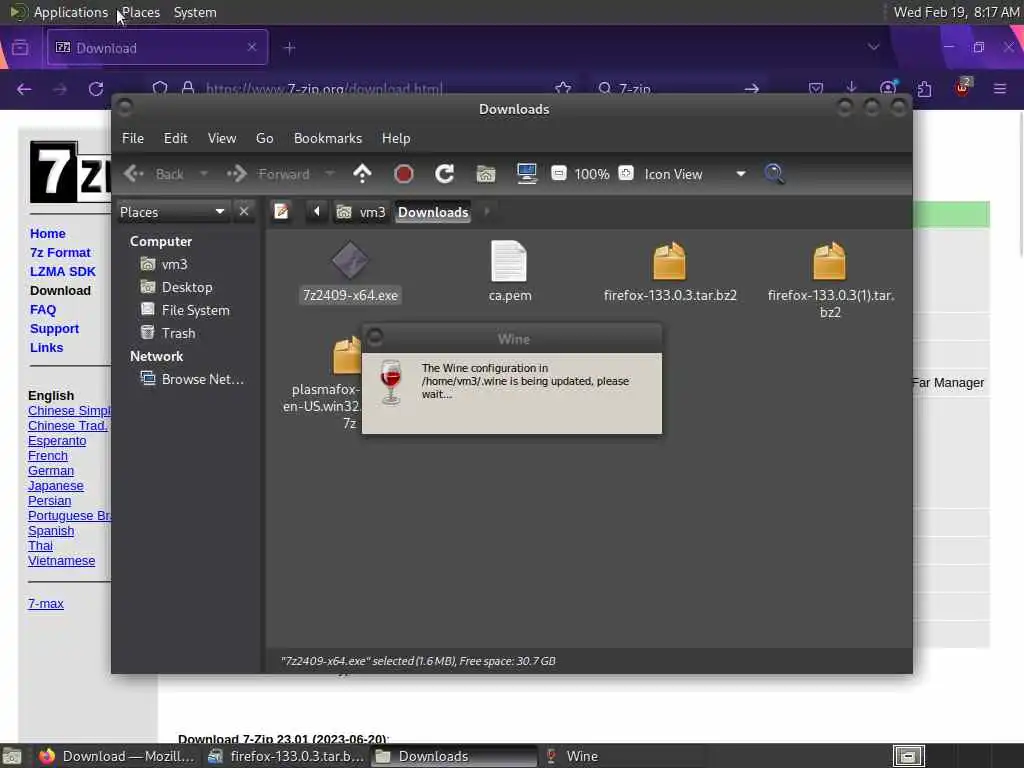The width and height of the screenshot is (1024, 768).
Task: Open the Support link on 7-Zip site
Action: [x=54, y=328]
